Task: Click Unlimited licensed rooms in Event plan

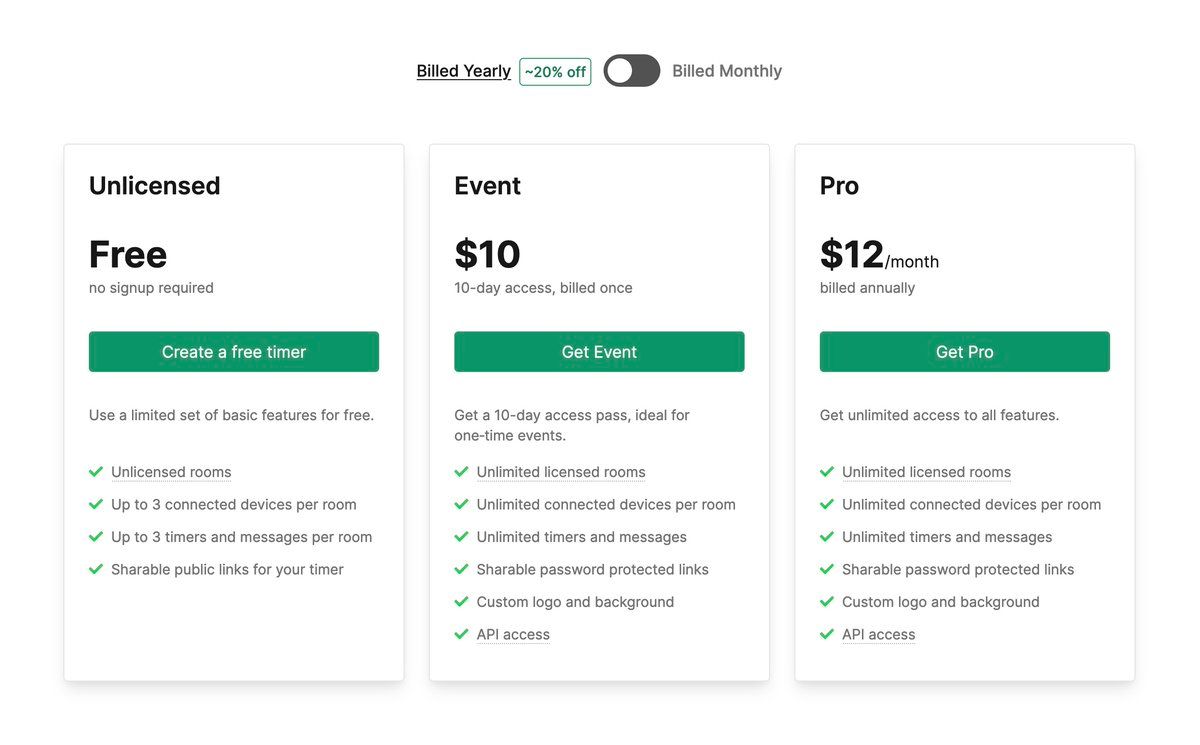Action: [561, 472]
